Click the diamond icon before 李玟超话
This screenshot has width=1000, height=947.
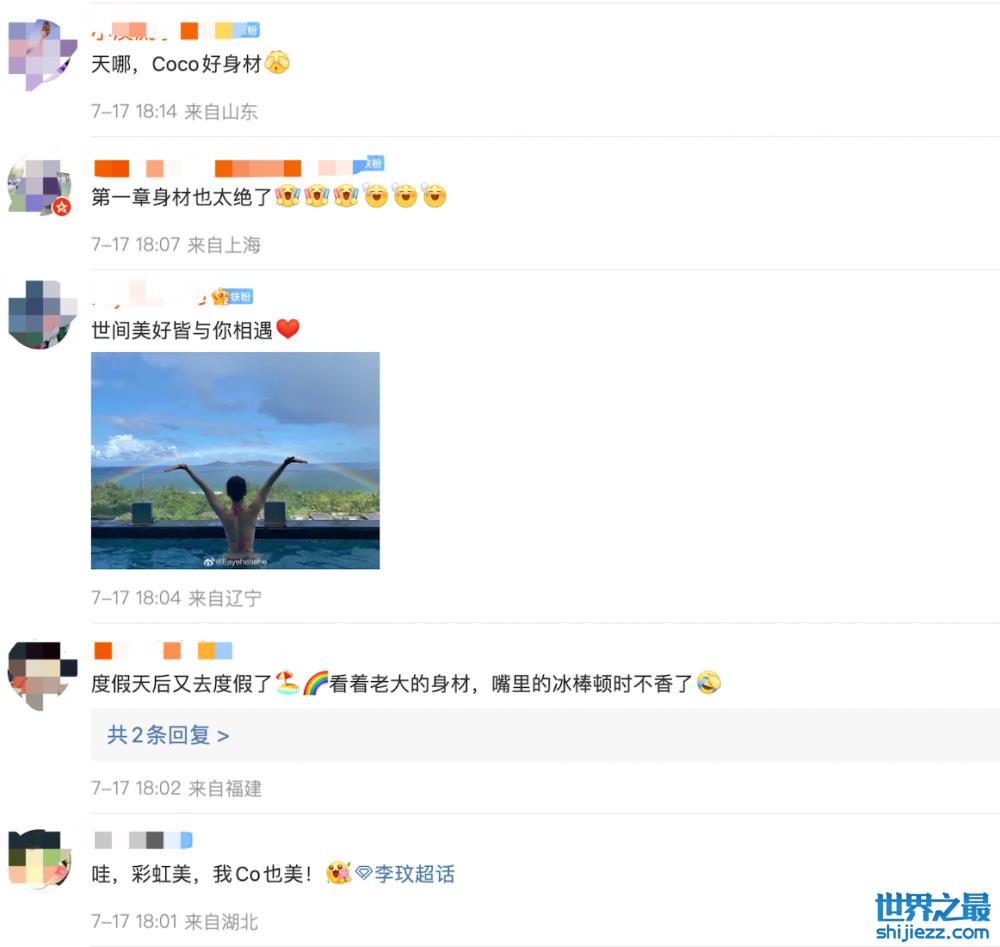click(x=364, y=872)
